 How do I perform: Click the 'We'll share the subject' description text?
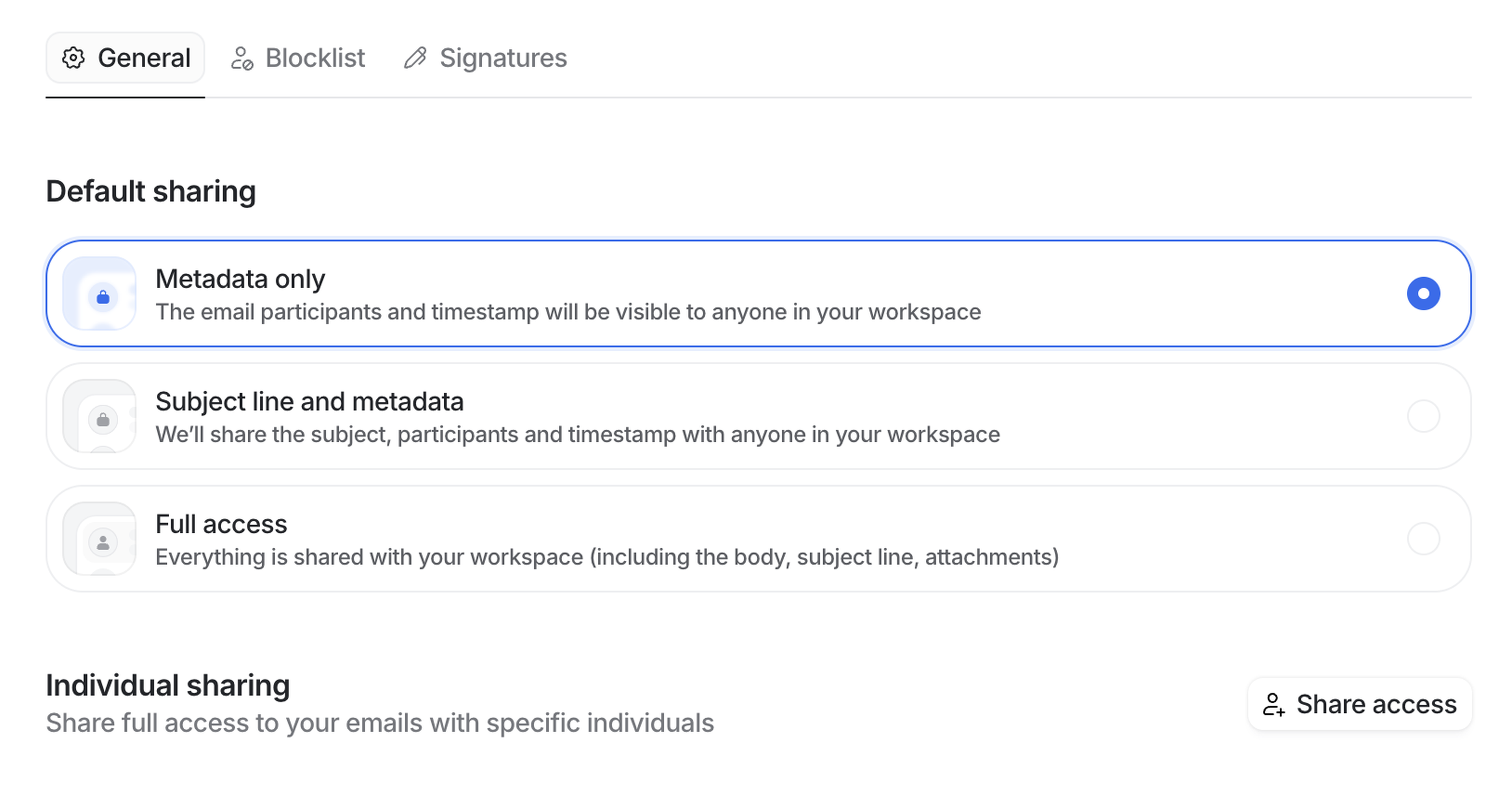[x=577, y=435]
